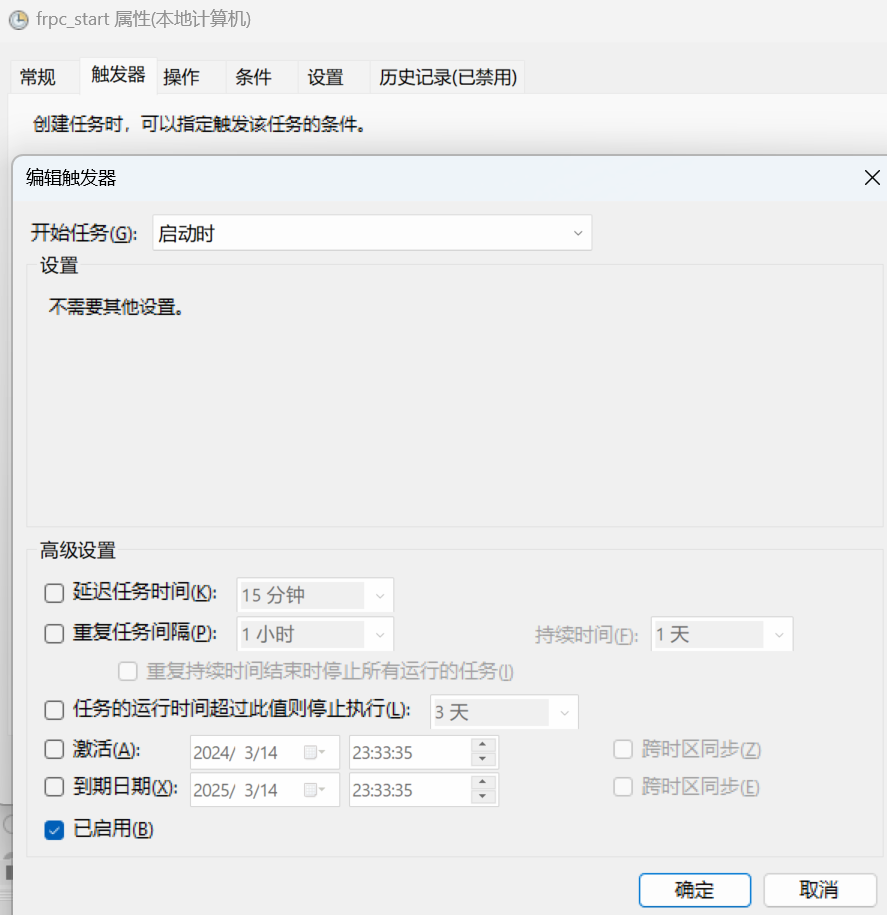Enable the 延迟任务时间 checkbox

coord(54,593)
